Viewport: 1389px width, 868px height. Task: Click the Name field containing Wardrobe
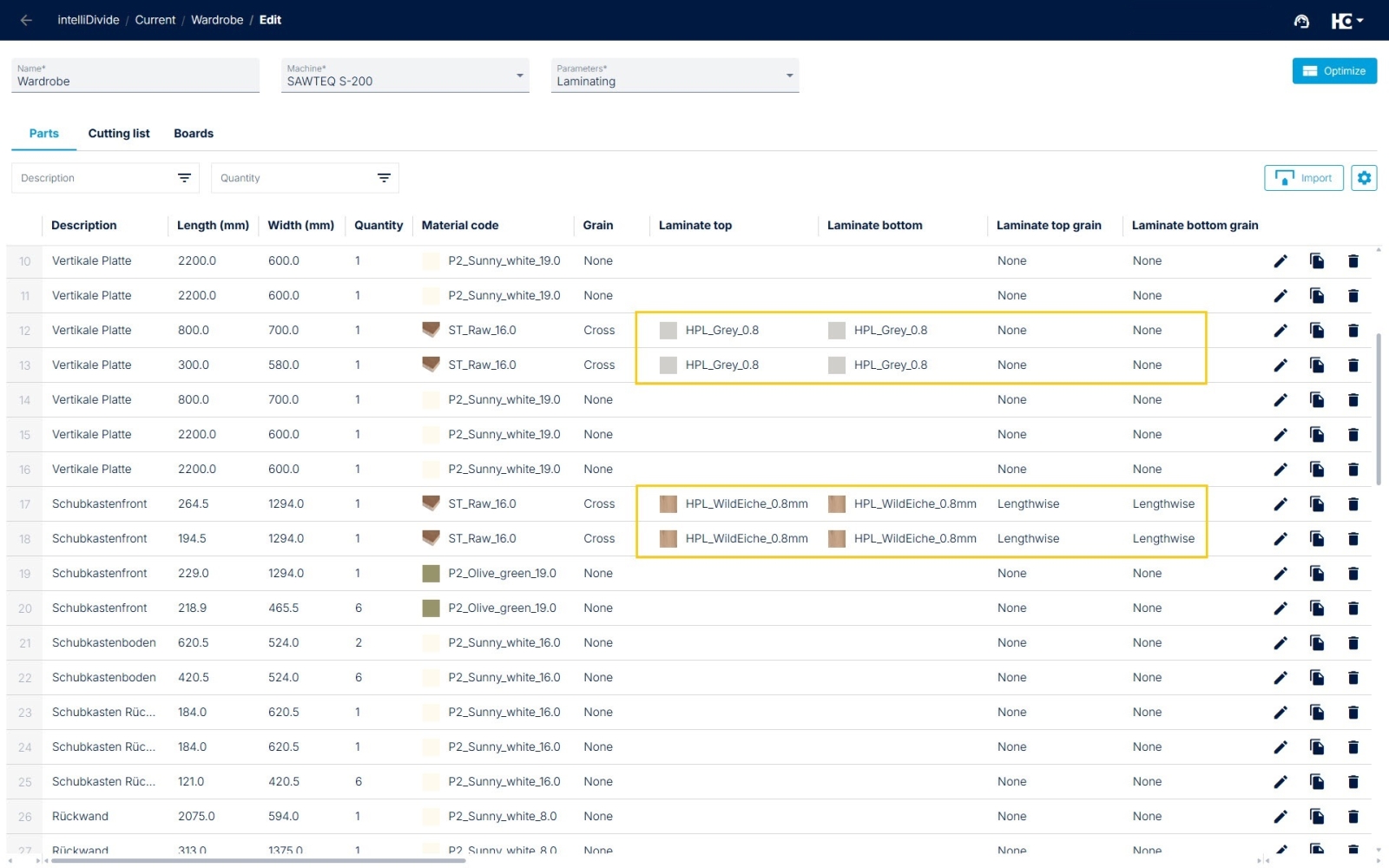(135, 82)
